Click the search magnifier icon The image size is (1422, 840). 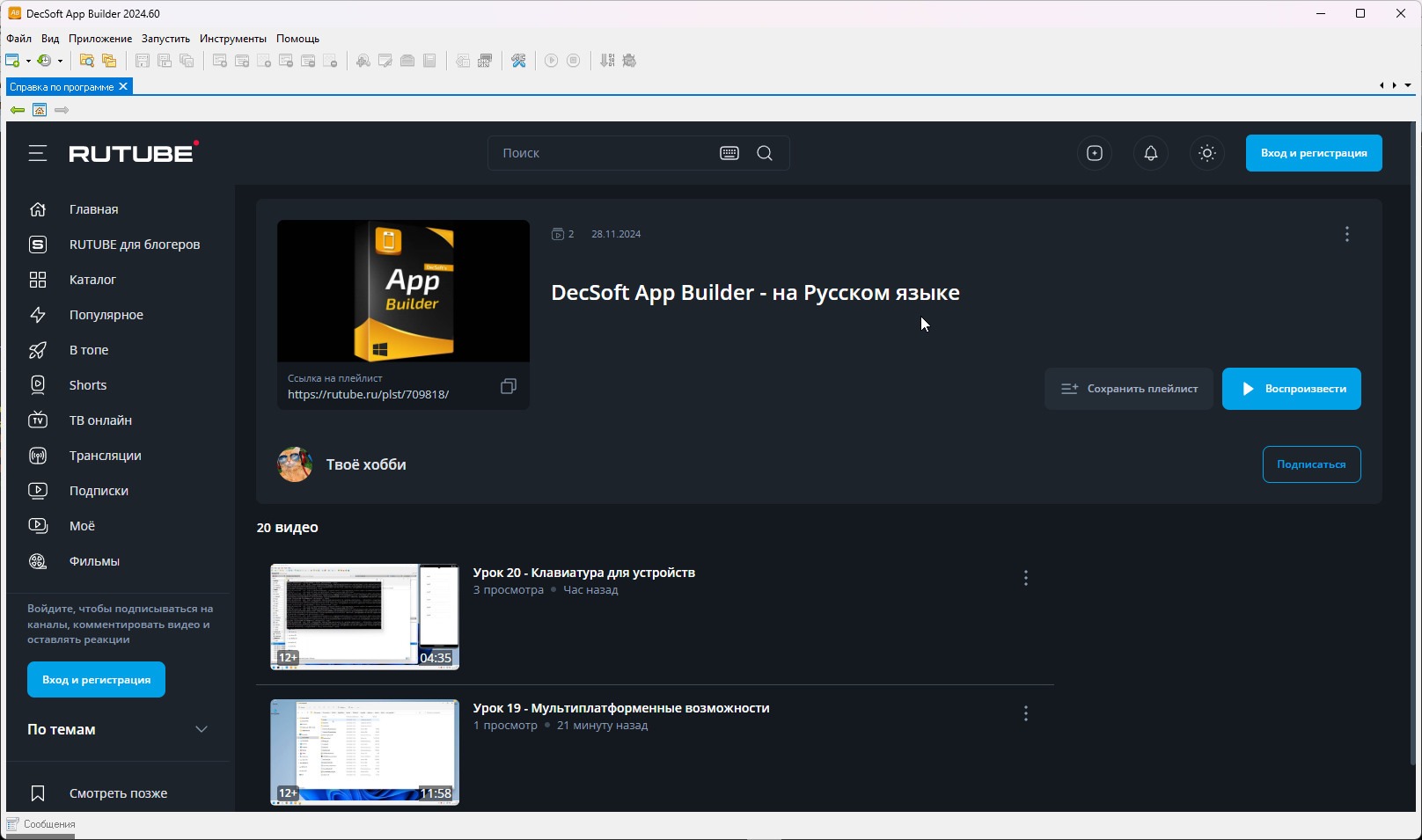click(765, 153)
